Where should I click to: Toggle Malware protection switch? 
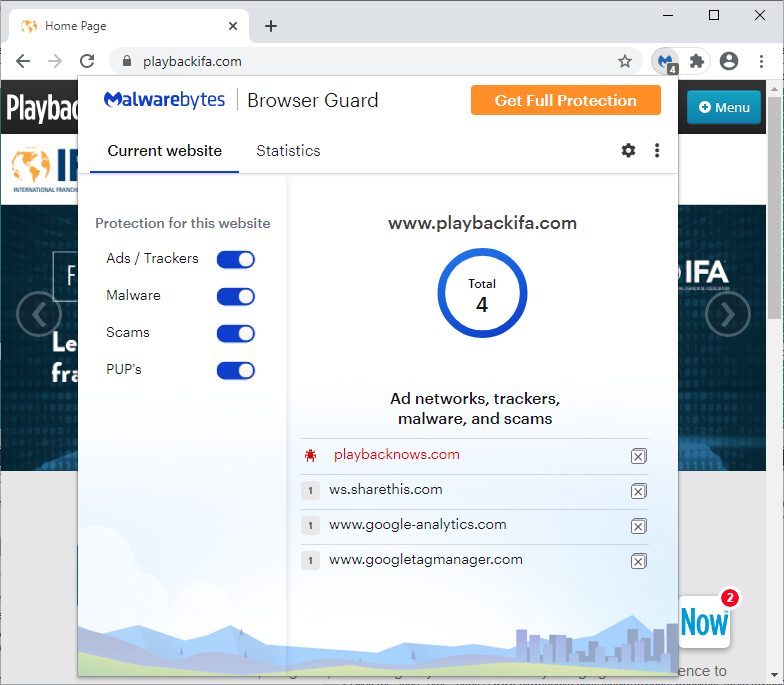(236, 296)
